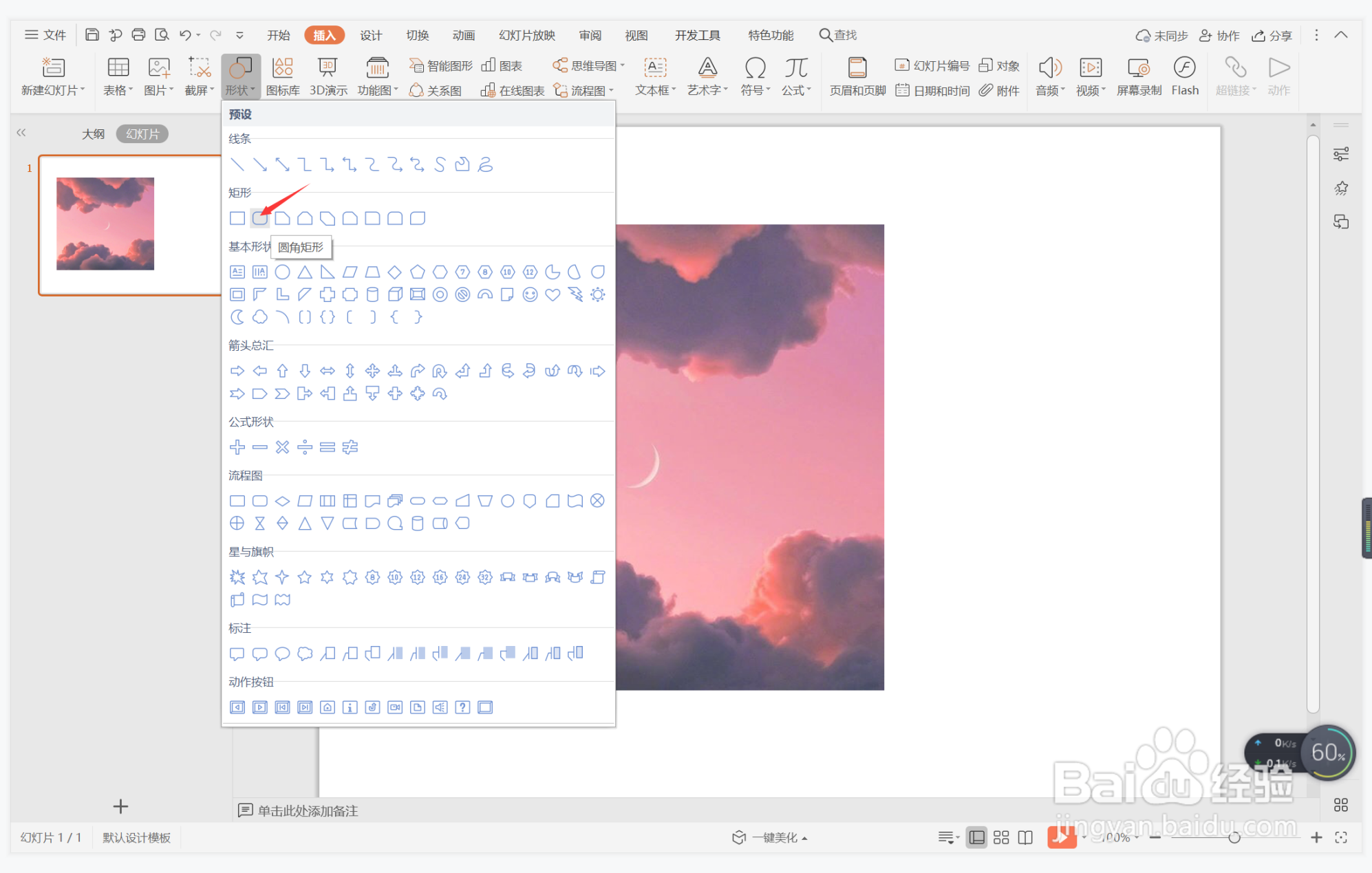This screenshot has width=1372, height=873.
Task: Click the zoom in plus button
Action: point(1316,838)
